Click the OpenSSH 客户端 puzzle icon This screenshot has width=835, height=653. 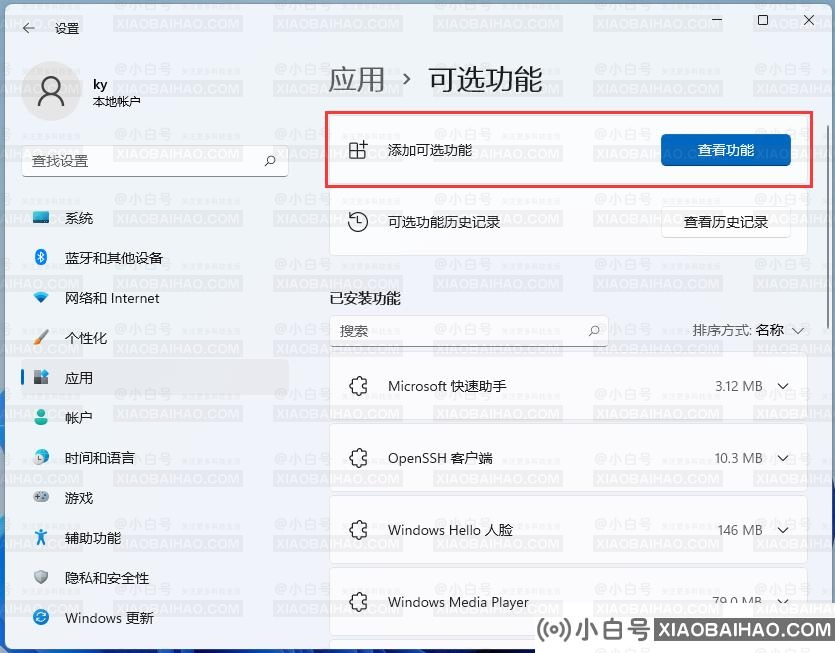click(358, 458)
